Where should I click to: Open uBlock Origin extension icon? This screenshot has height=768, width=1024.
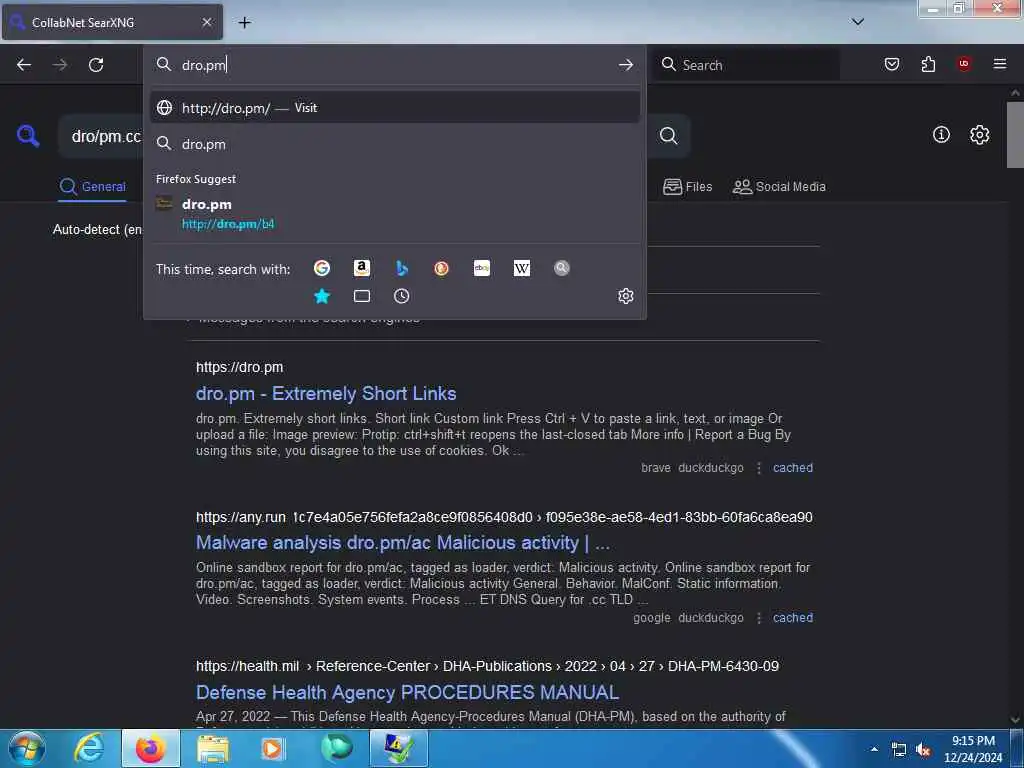click(x=964, y=64)
